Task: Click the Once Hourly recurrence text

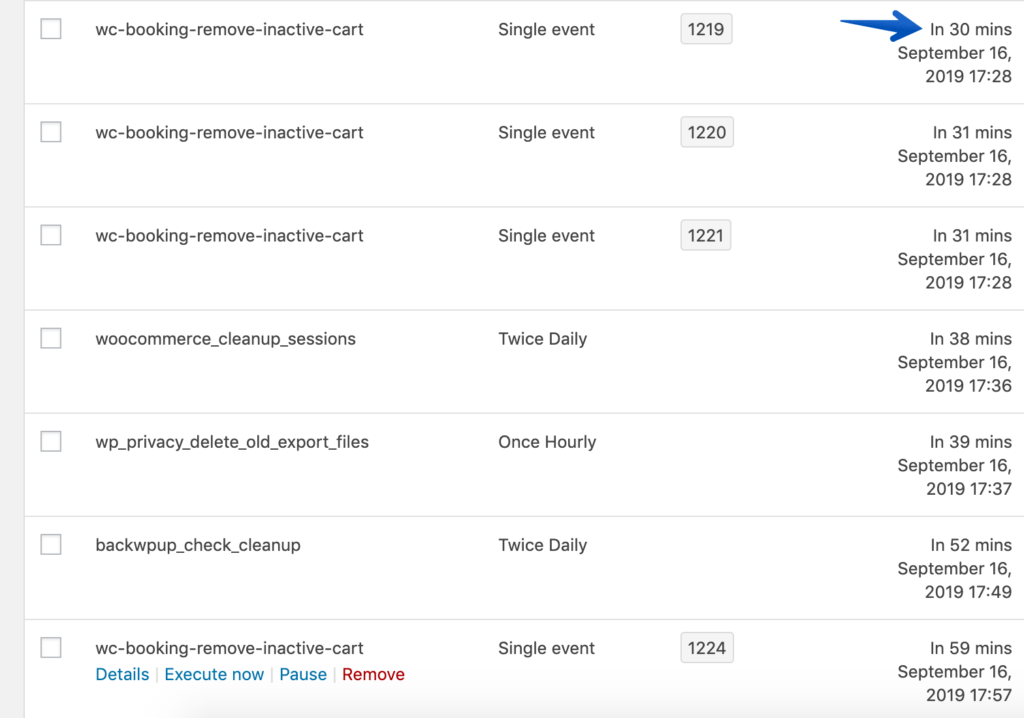Action: point(547,442)
